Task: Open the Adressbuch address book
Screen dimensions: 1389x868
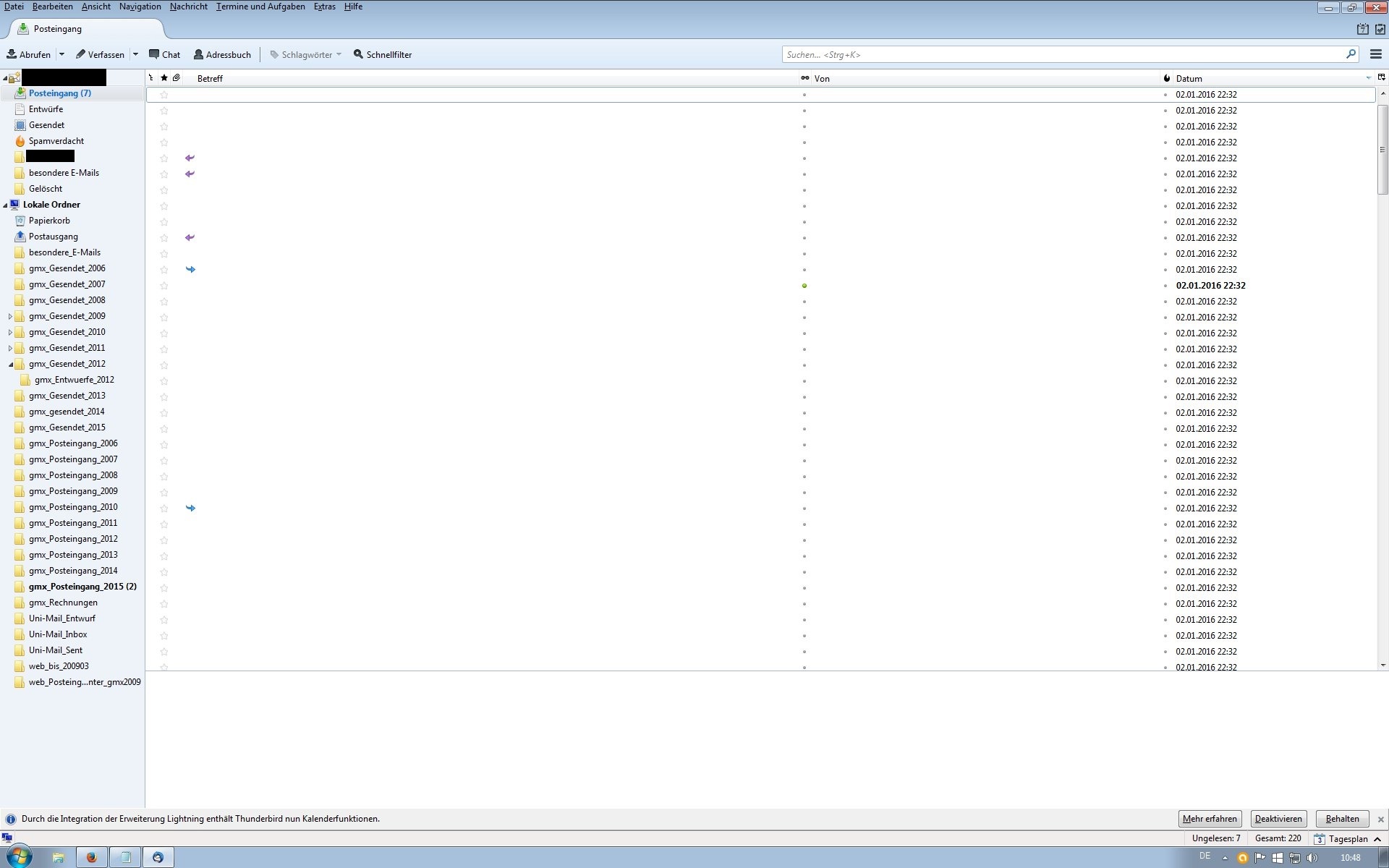Action: point(222,54)
